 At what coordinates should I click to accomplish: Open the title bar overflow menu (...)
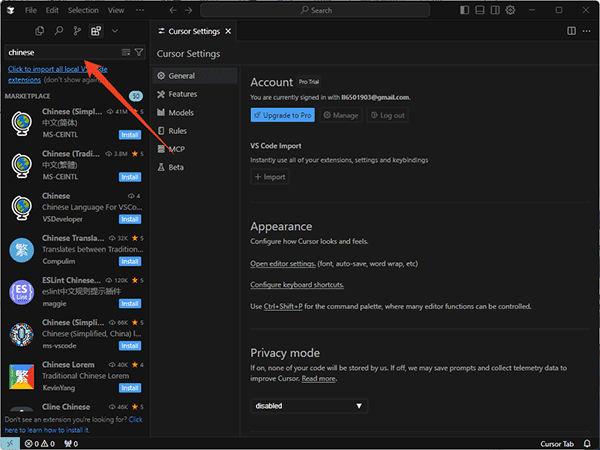click(x=139, y=10)
